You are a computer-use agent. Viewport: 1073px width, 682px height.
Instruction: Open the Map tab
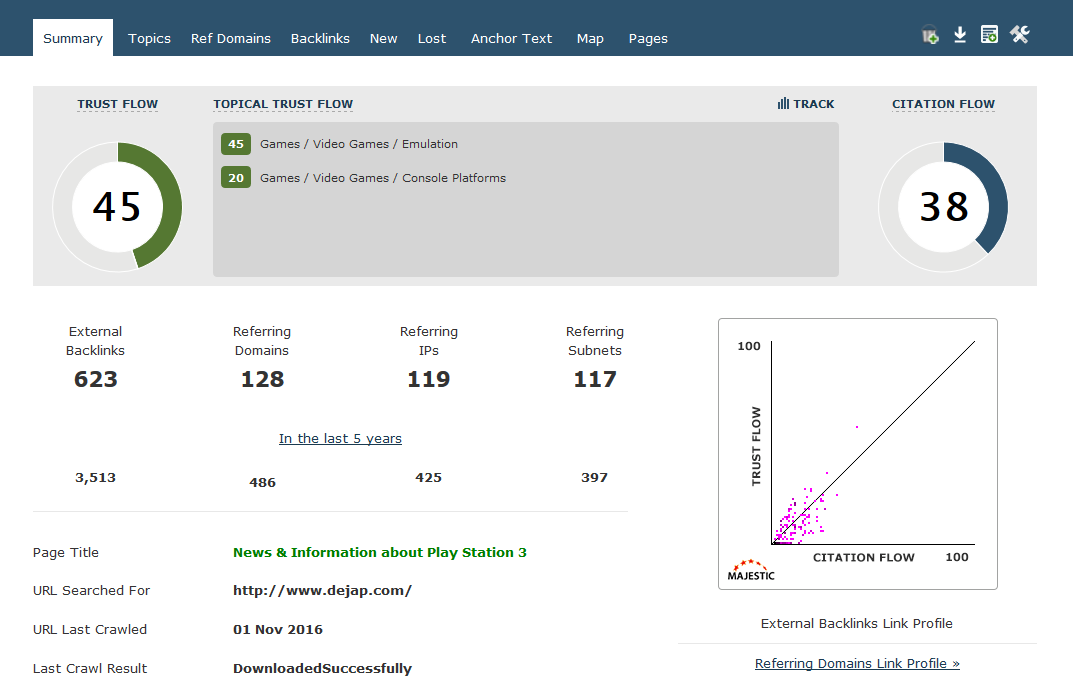(x=590, y=38)
